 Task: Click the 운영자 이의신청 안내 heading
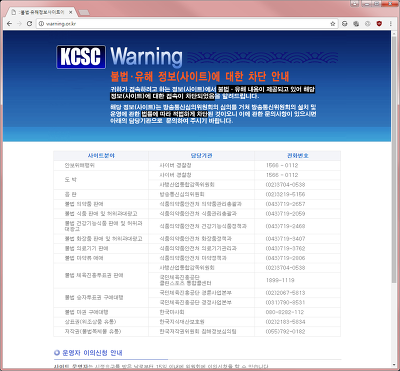[x=92, y=353]
